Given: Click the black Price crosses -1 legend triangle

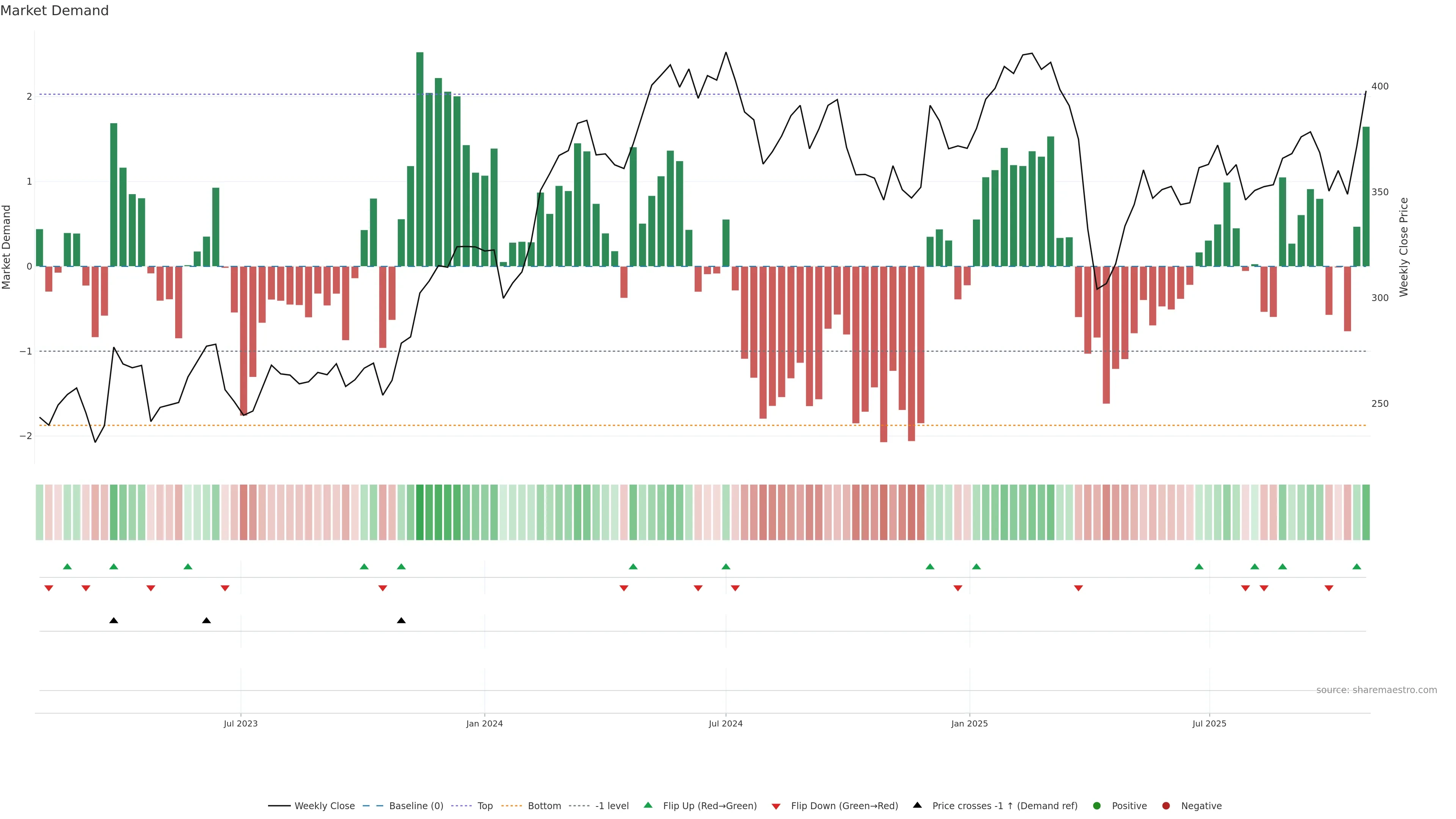Looking at the screenshot, I should [x=917, y=805].
